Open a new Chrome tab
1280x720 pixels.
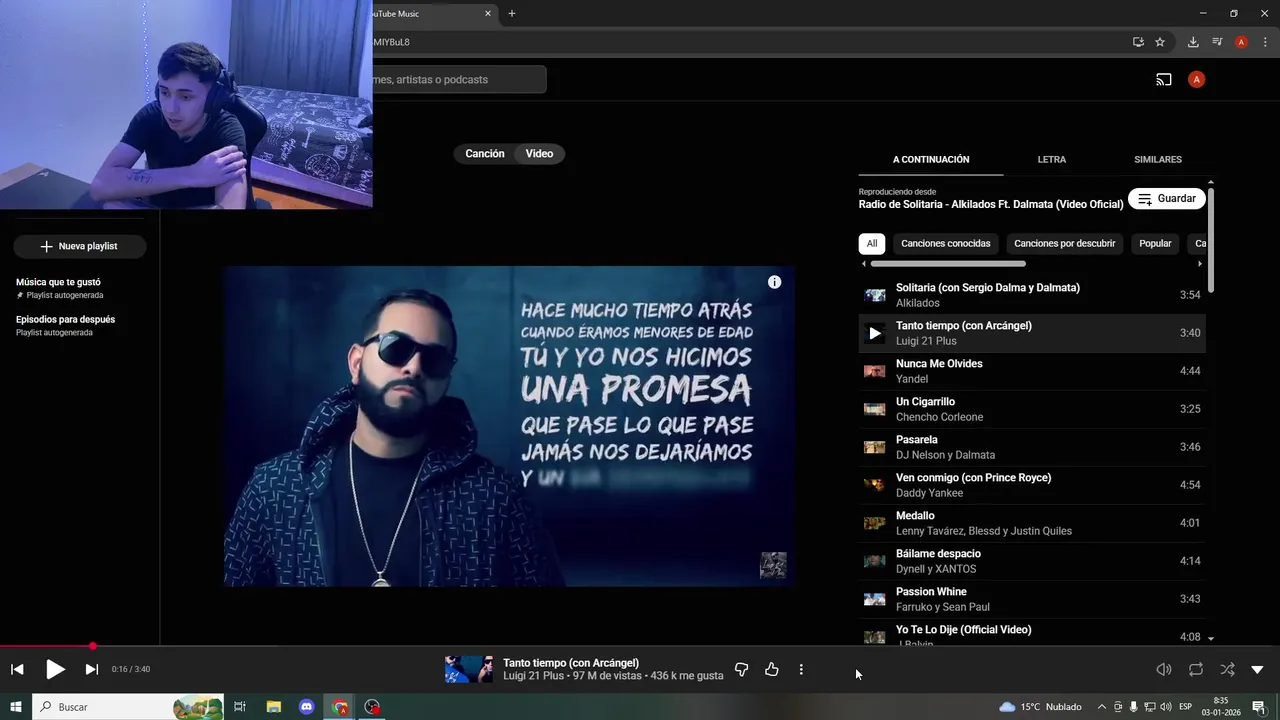tap(512, 14)
